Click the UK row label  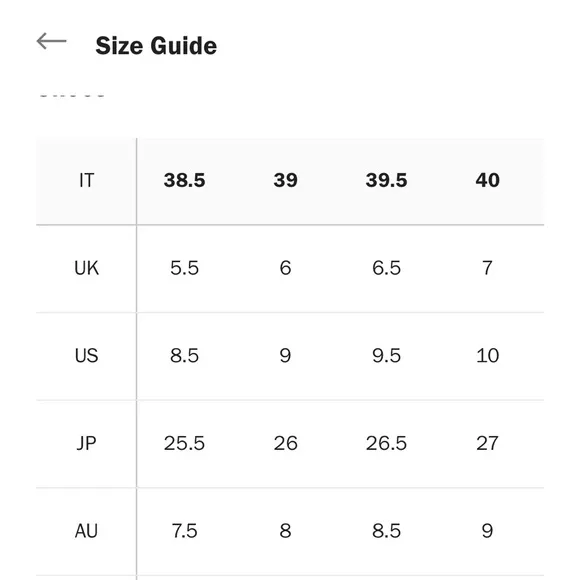[x=87, y=268]
